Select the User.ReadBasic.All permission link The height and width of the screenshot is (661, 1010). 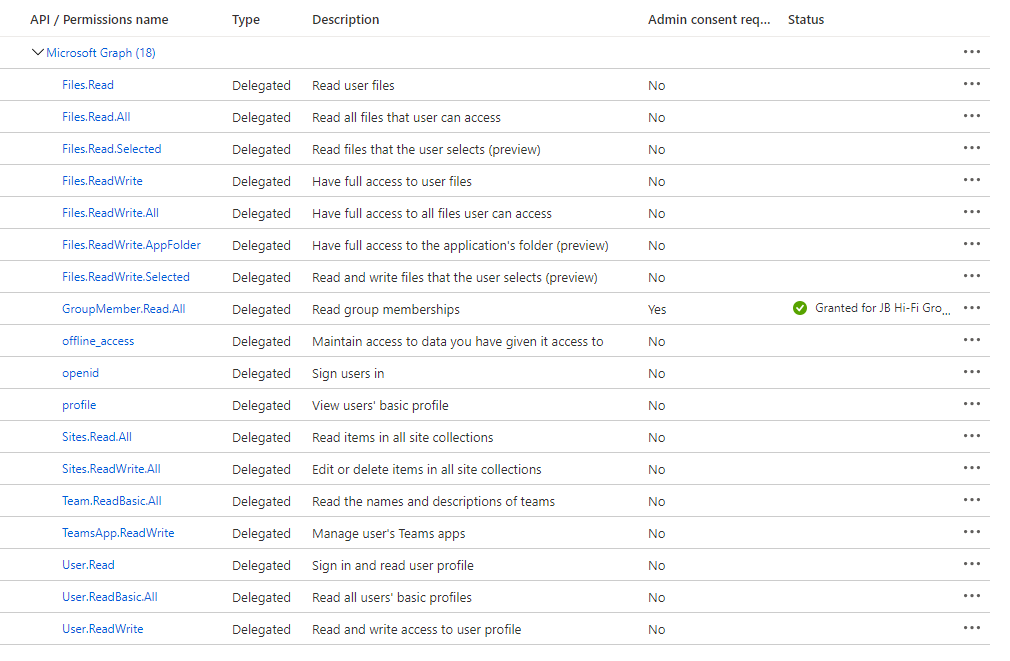109,597
